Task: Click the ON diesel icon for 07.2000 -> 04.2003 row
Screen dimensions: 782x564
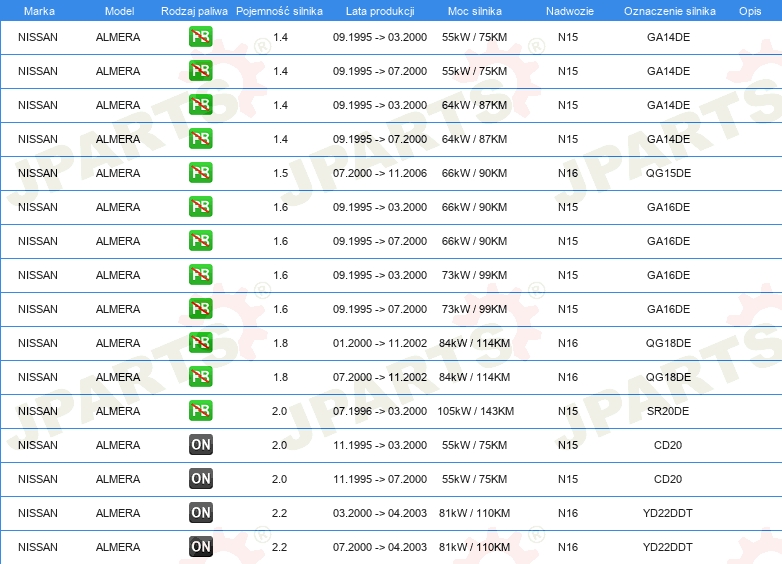Action: [201, 547]
